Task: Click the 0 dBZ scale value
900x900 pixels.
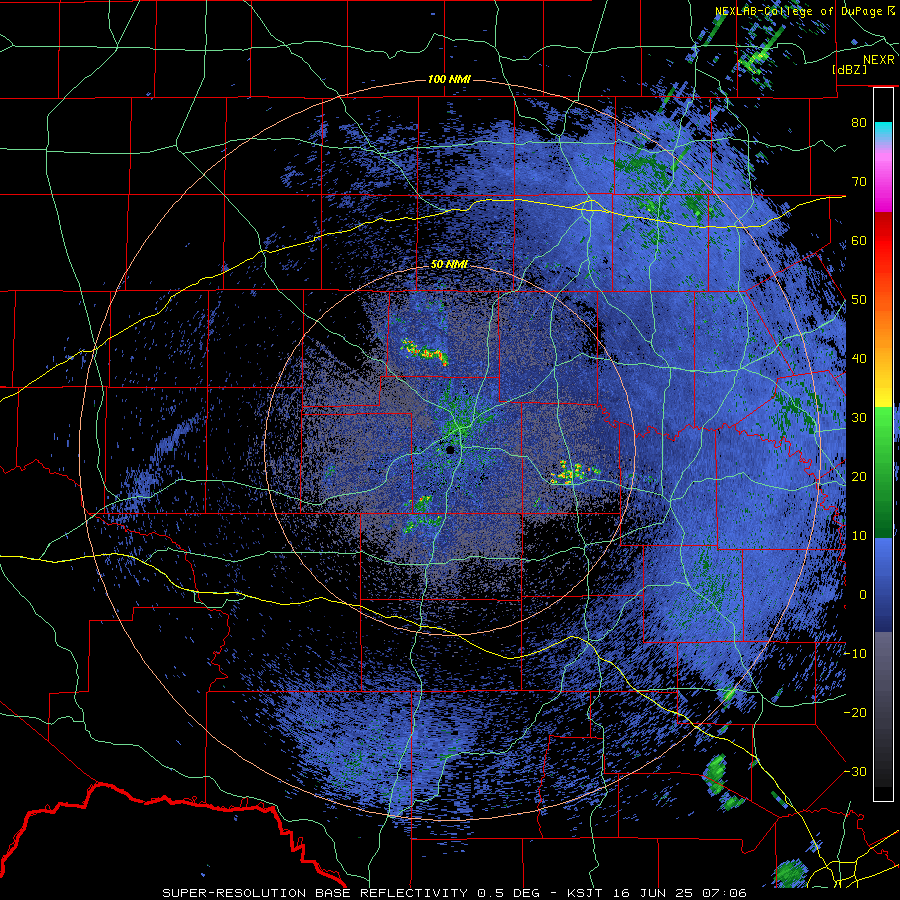Action: tap(863, 595)
